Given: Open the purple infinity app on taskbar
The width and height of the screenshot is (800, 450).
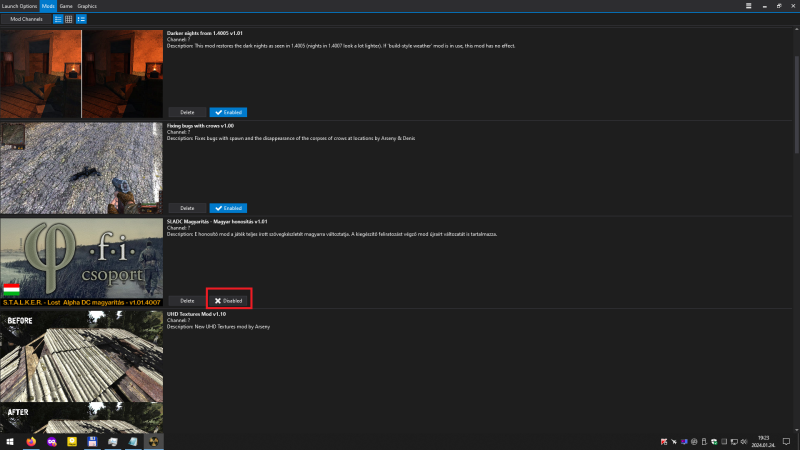Looking at the screenshot, I should point(52,442).
